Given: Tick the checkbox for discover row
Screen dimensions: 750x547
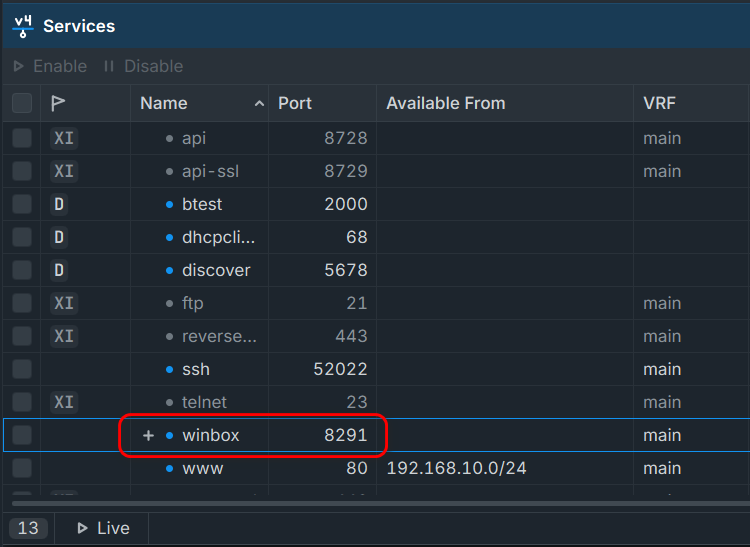Looking at the screenshot, I should (x=22, y=270).
